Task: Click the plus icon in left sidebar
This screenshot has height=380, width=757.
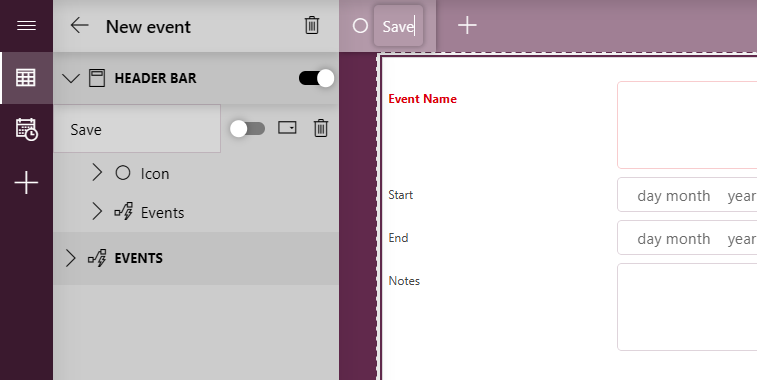Action: point(26,183)
